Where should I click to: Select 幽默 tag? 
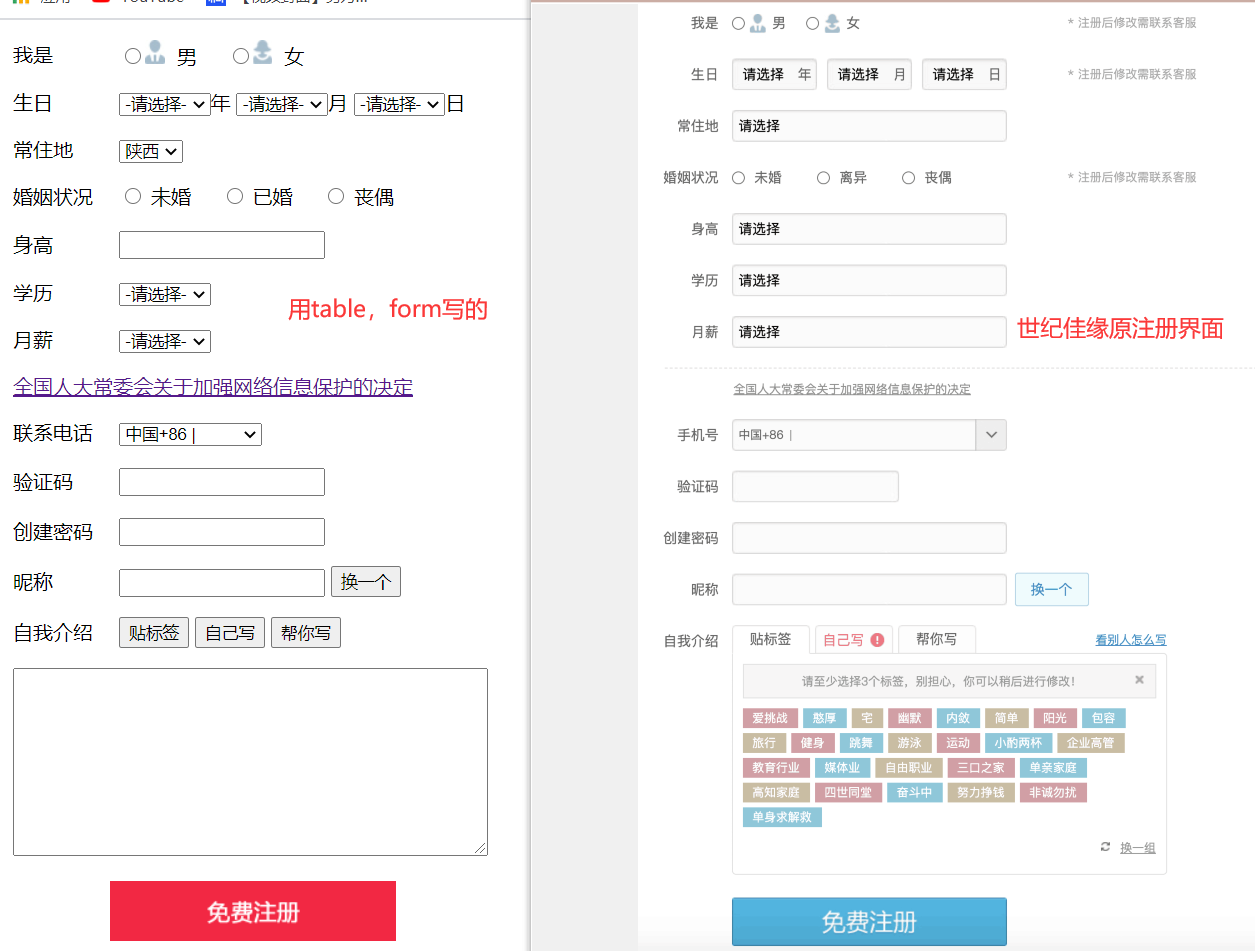(x=909, y=718)
